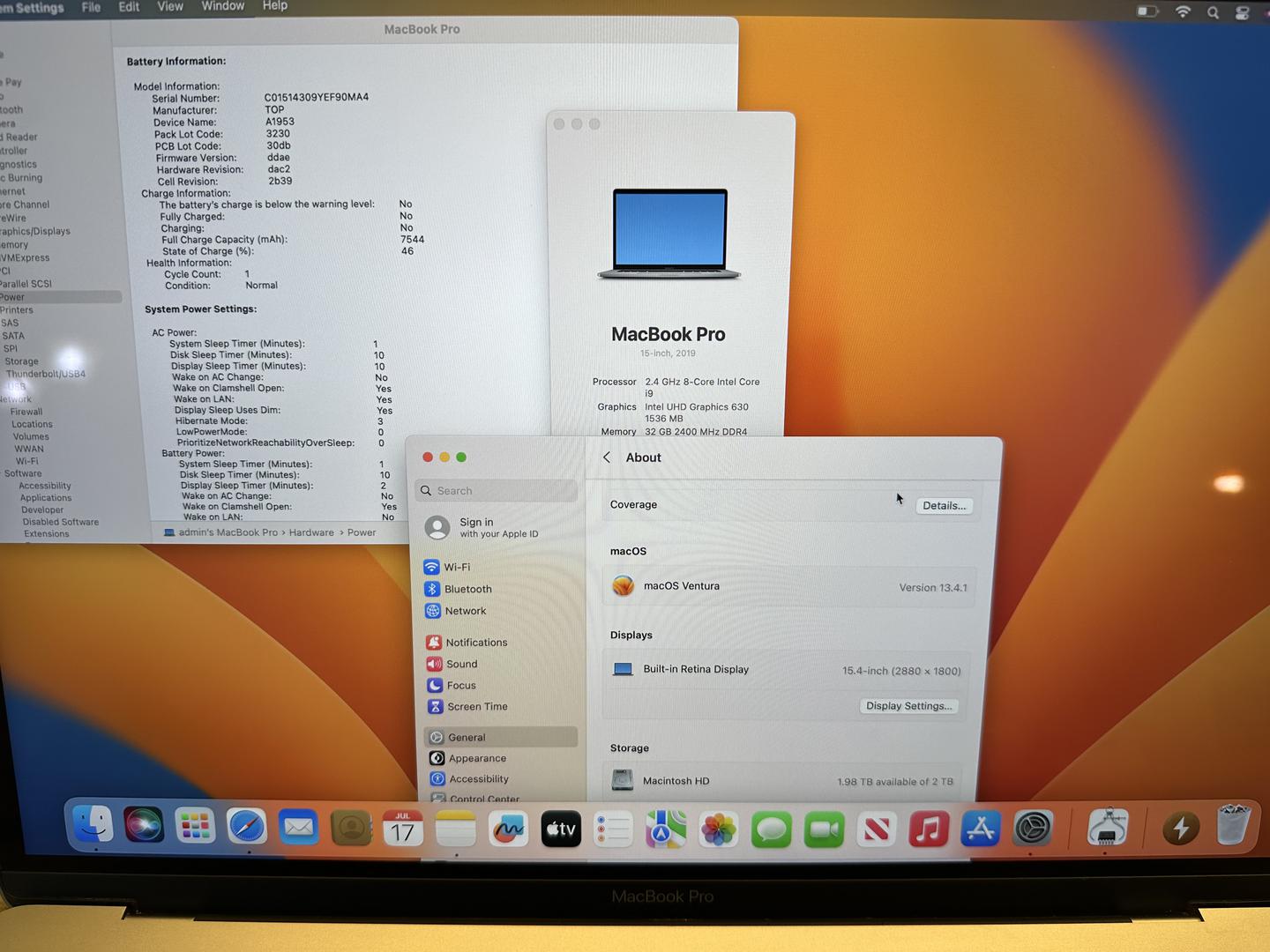Click the Display Settings button
This screenshot has width=1270, height=952.
[x=909, y=706]
